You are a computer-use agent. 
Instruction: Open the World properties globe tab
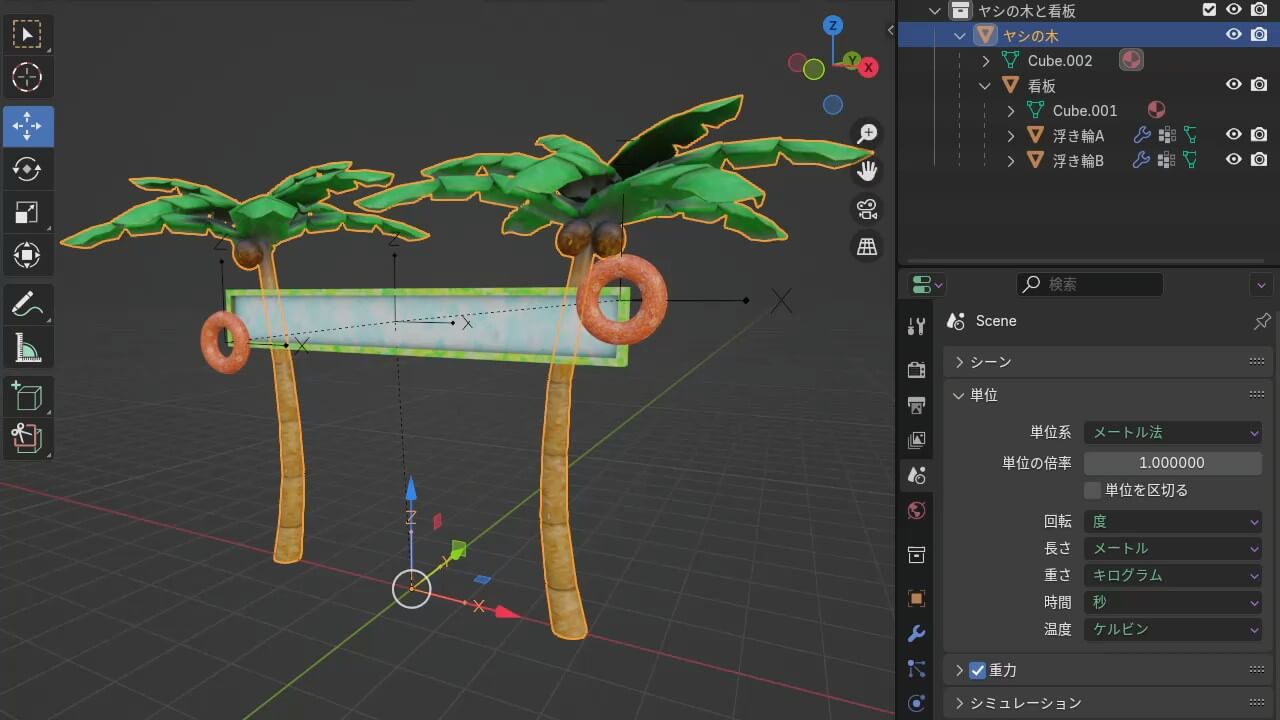[x=916, y=511]
